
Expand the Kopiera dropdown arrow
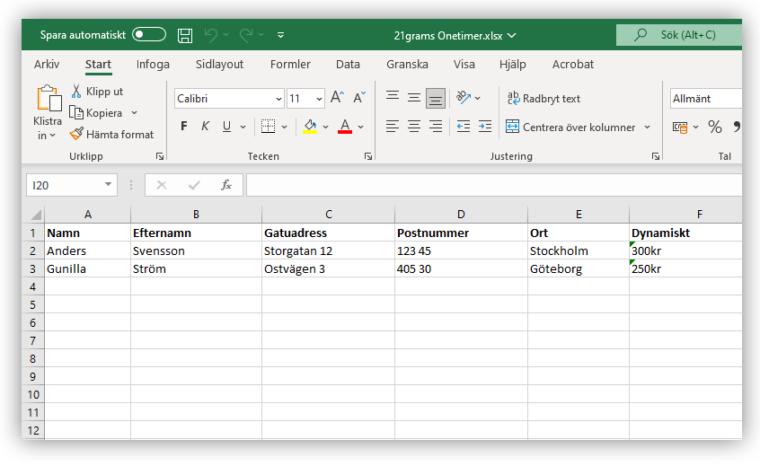[x=134, y=113]
